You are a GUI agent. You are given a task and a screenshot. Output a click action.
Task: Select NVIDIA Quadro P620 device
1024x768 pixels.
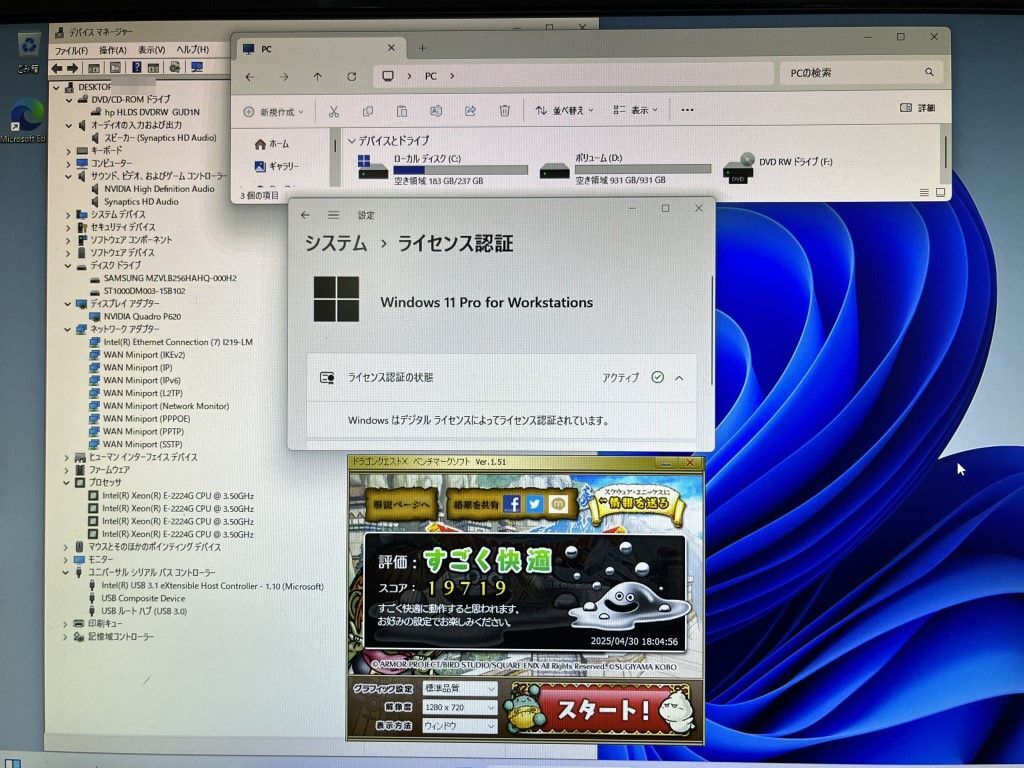pos(135,317)
